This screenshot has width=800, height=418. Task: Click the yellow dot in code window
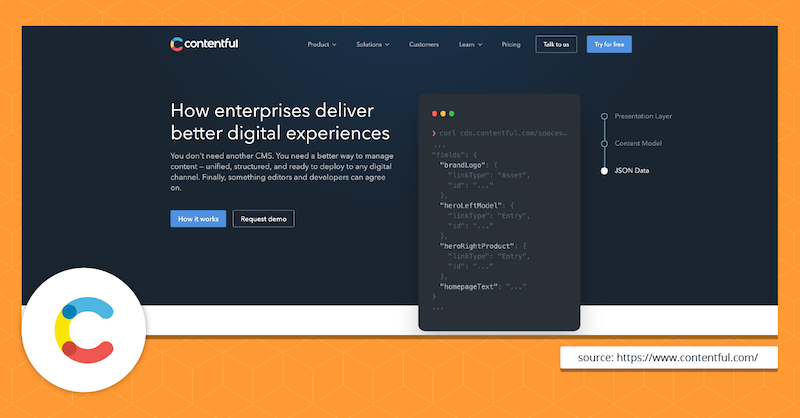[x=443, y=114]
